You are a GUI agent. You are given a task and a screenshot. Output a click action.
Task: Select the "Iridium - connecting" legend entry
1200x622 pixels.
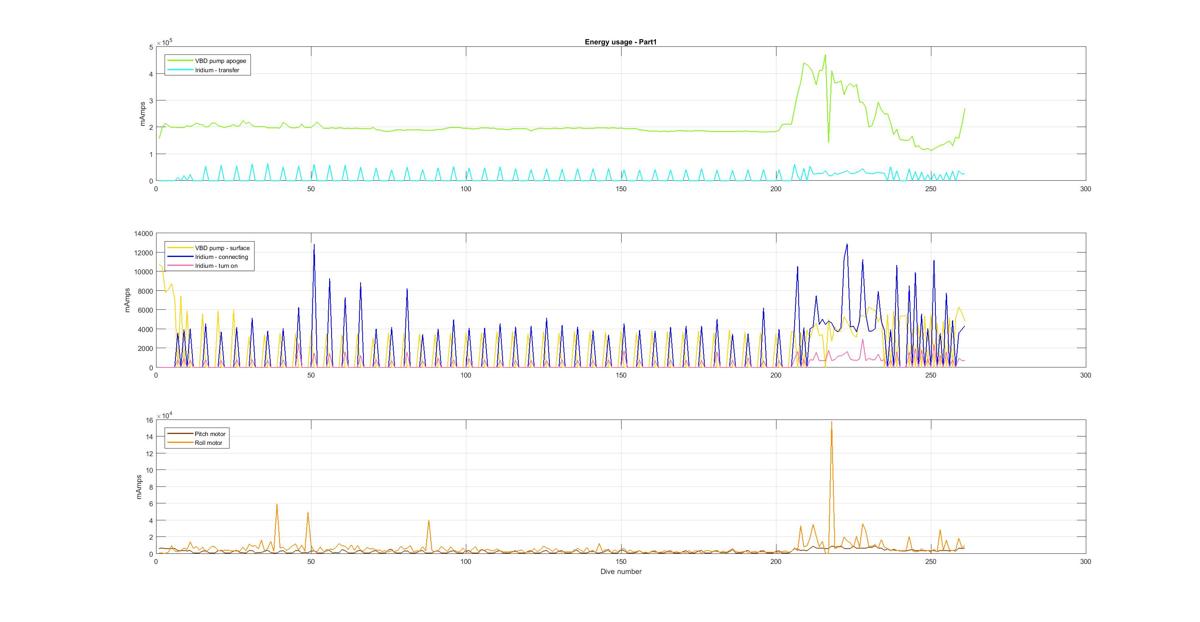(220, 257)
